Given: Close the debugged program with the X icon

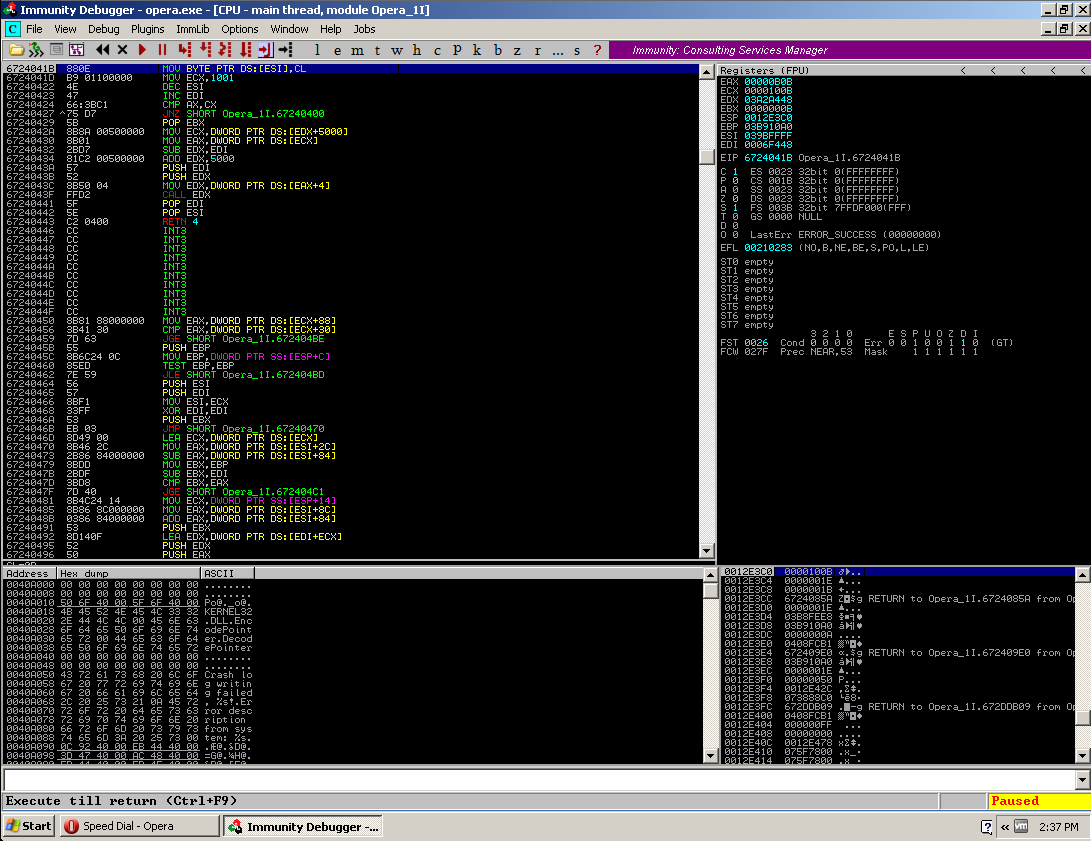Looking at the screenshot, I should tap(122, 50).
